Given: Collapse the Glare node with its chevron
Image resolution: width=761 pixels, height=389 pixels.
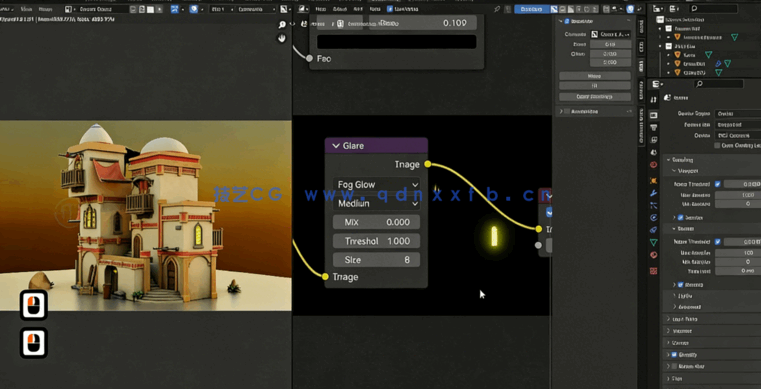Looking at the screenshot, I should click(336, 146).
